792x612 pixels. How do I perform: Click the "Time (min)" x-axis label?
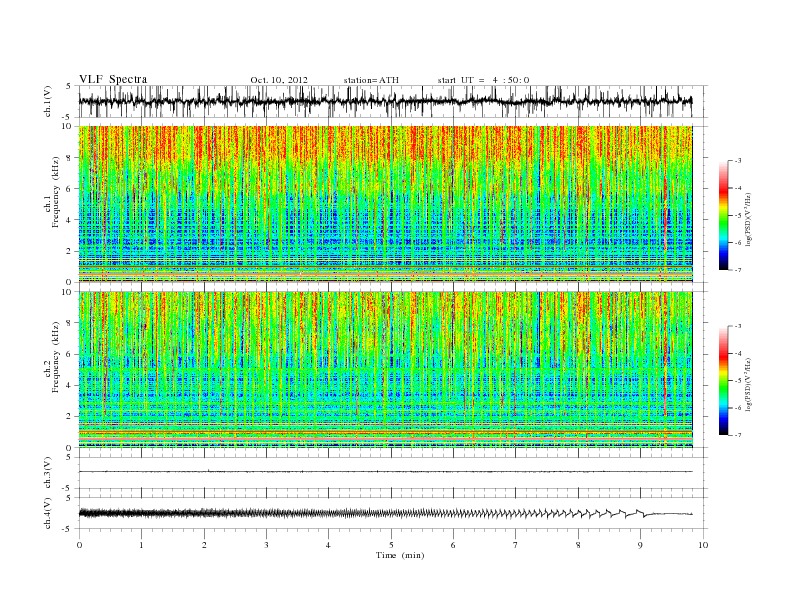tap(400, 555)
